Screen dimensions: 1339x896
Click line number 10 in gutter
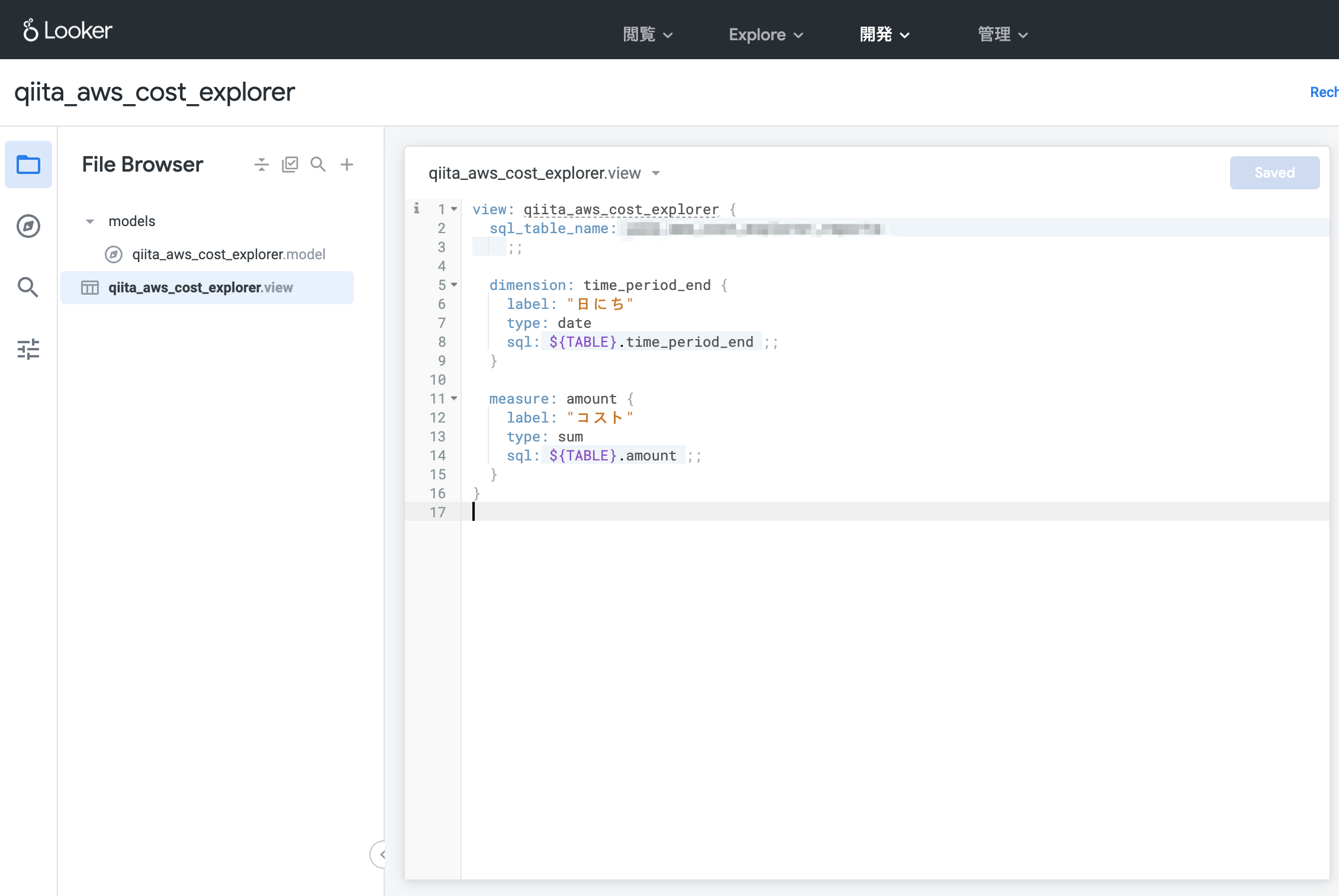tap(438, 380)
